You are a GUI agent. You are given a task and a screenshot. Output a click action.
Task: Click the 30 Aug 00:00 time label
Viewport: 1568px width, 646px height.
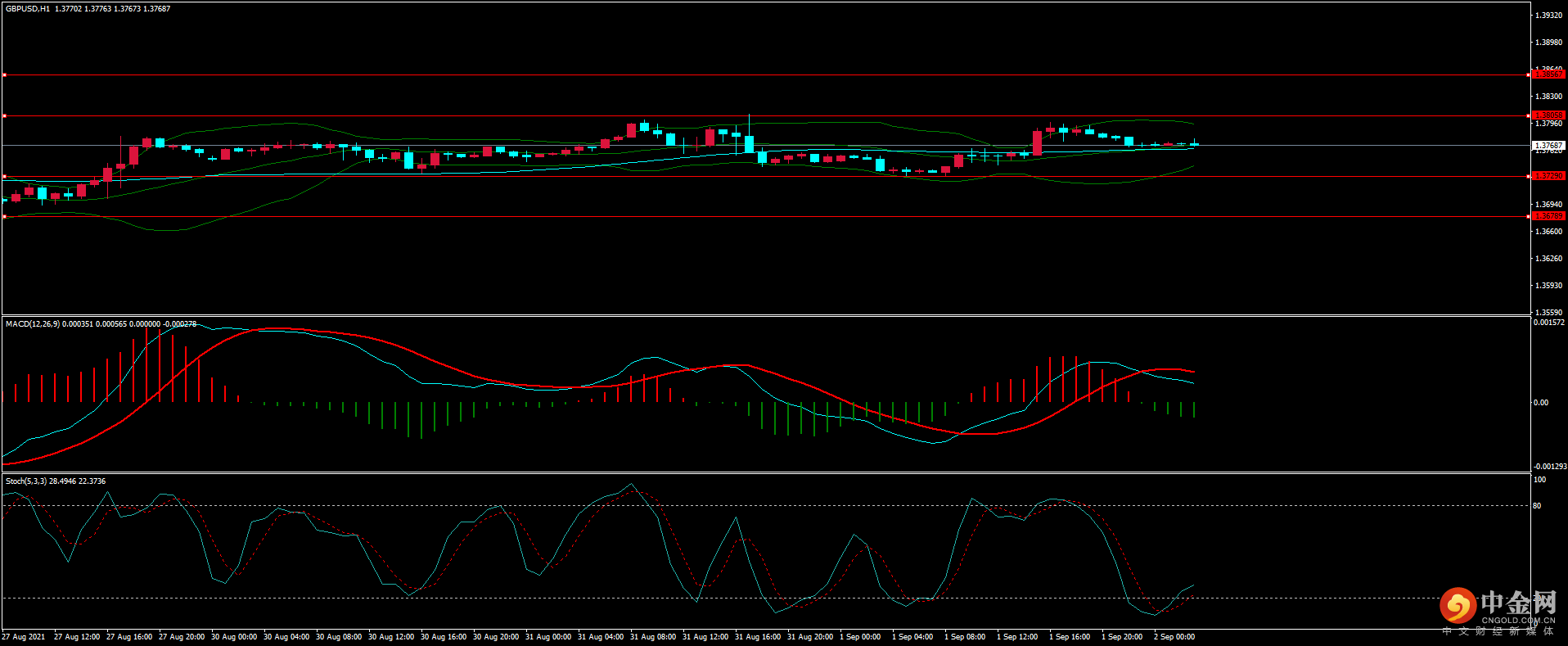234,637
